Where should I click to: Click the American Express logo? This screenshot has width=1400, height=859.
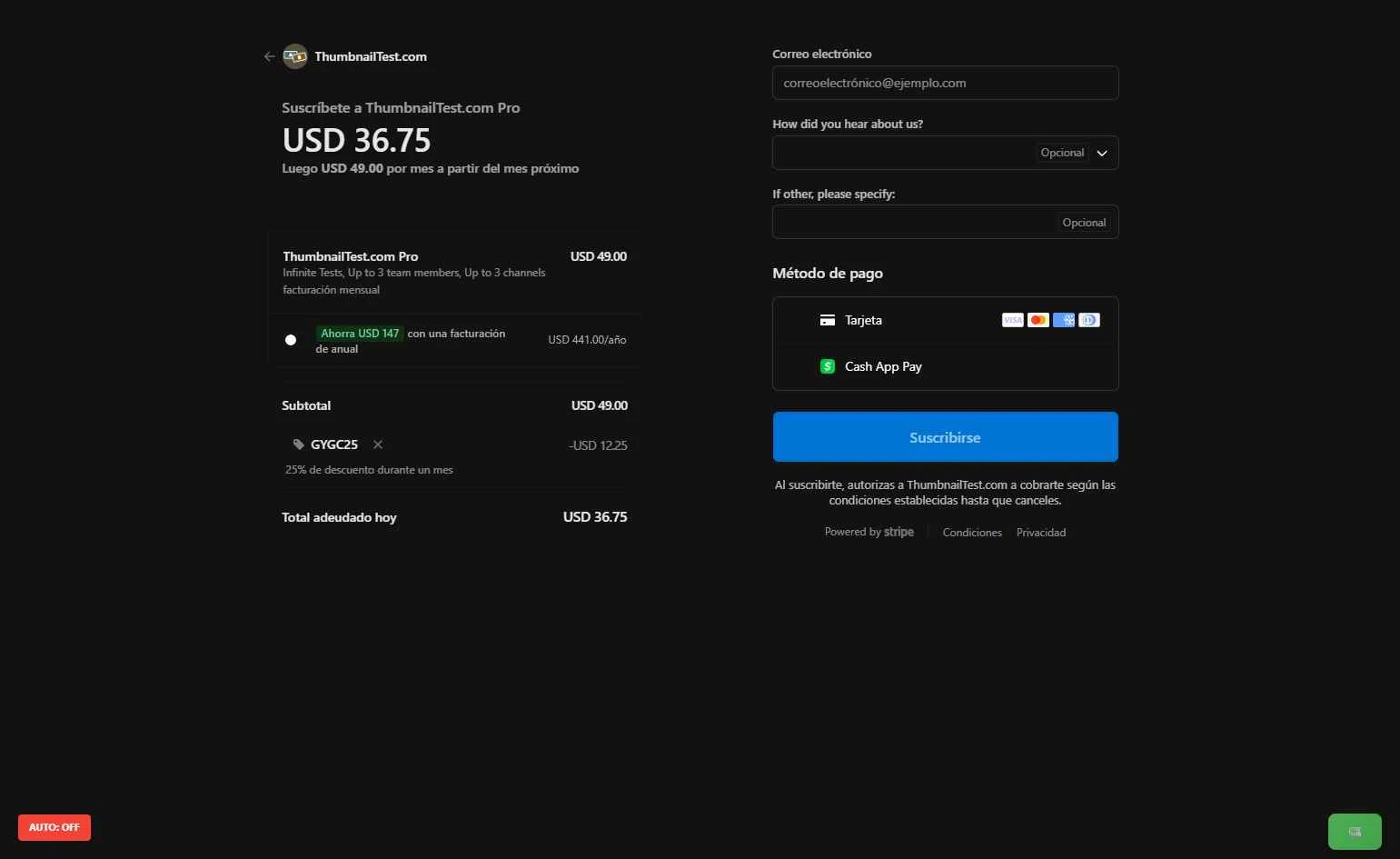[1064, 320]
